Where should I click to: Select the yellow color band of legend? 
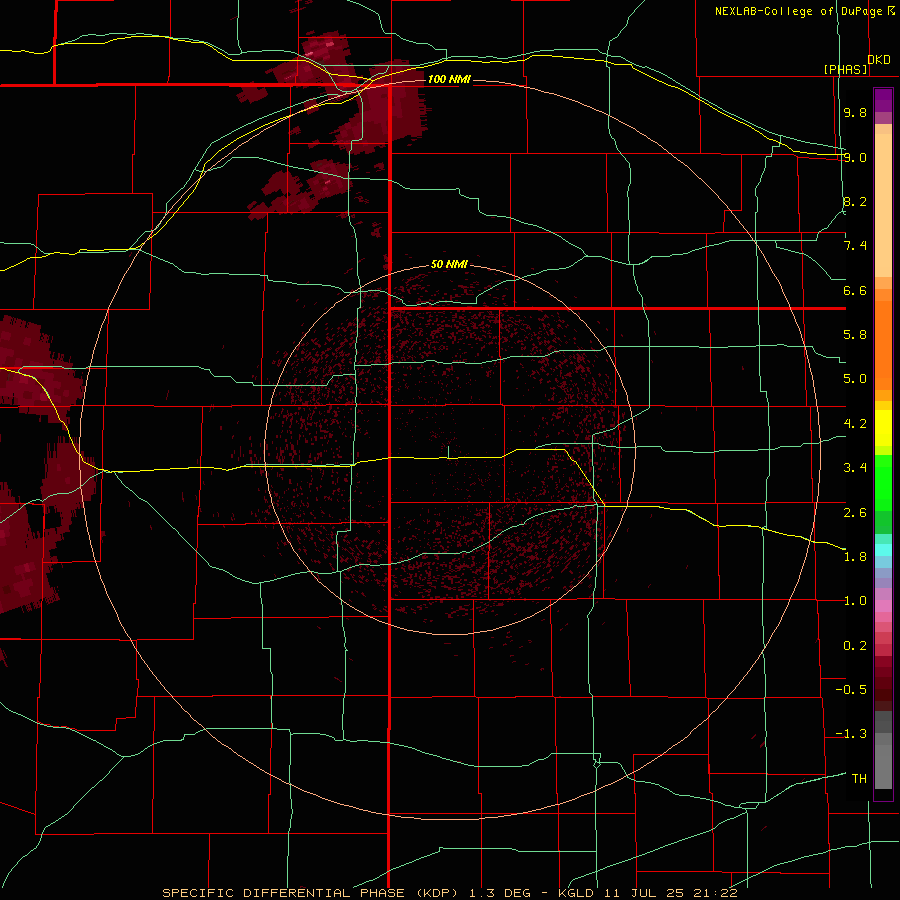883,428
